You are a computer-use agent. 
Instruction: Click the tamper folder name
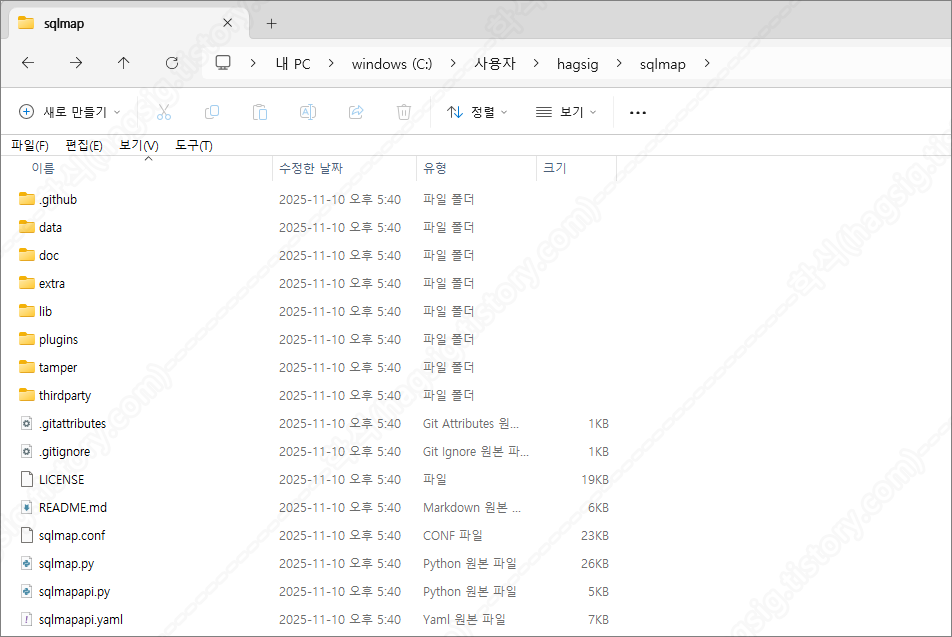(58, 367)
